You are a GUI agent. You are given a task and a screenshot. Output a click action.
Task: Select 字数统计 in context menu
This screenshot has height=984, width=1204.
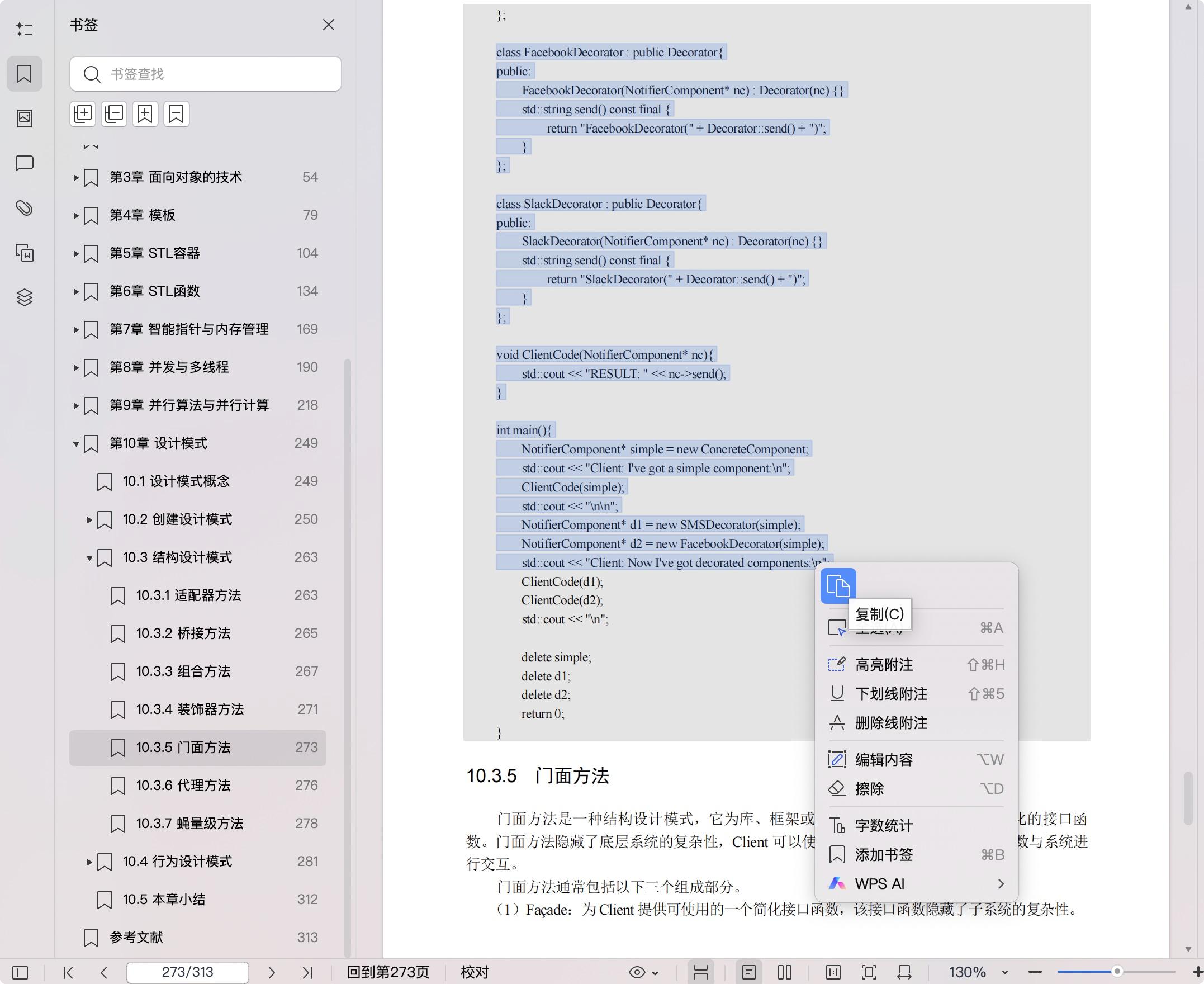coord(916,825)
